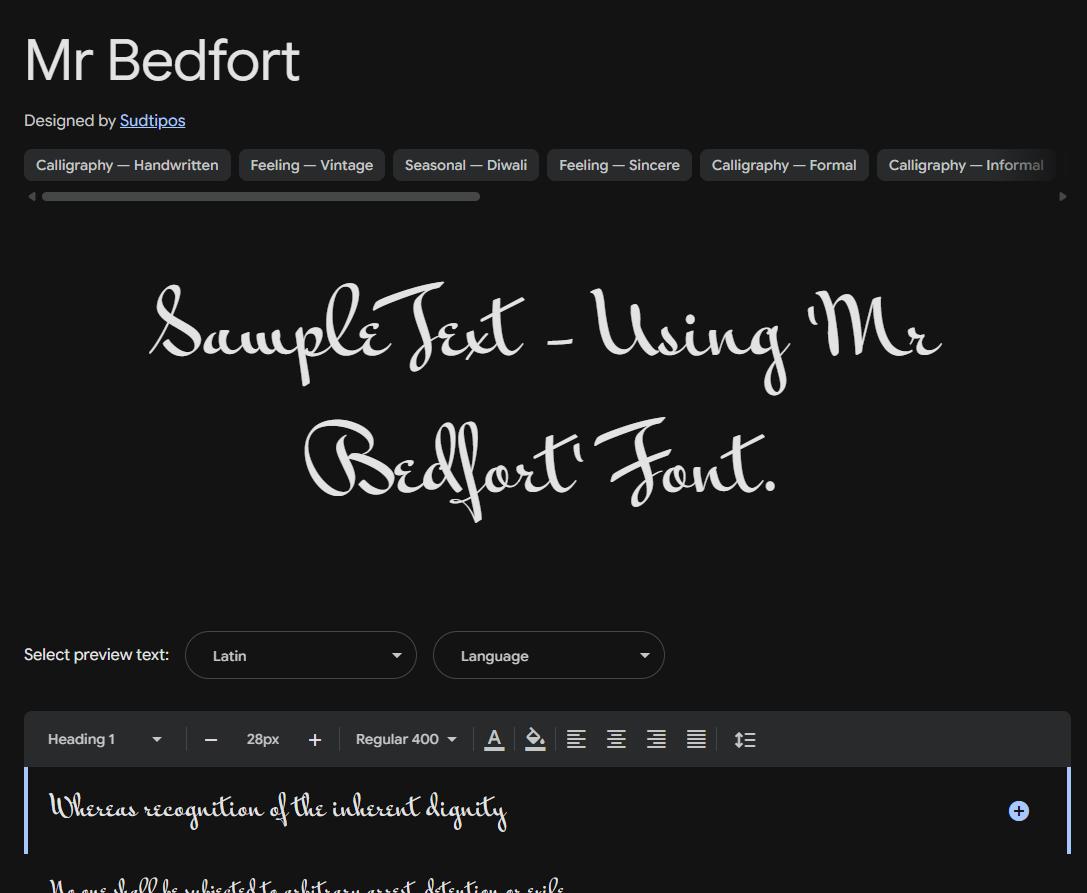Open the background fill color picker
The width and height of the screenshot is (1087, 893).
click(x=534, y=740)
